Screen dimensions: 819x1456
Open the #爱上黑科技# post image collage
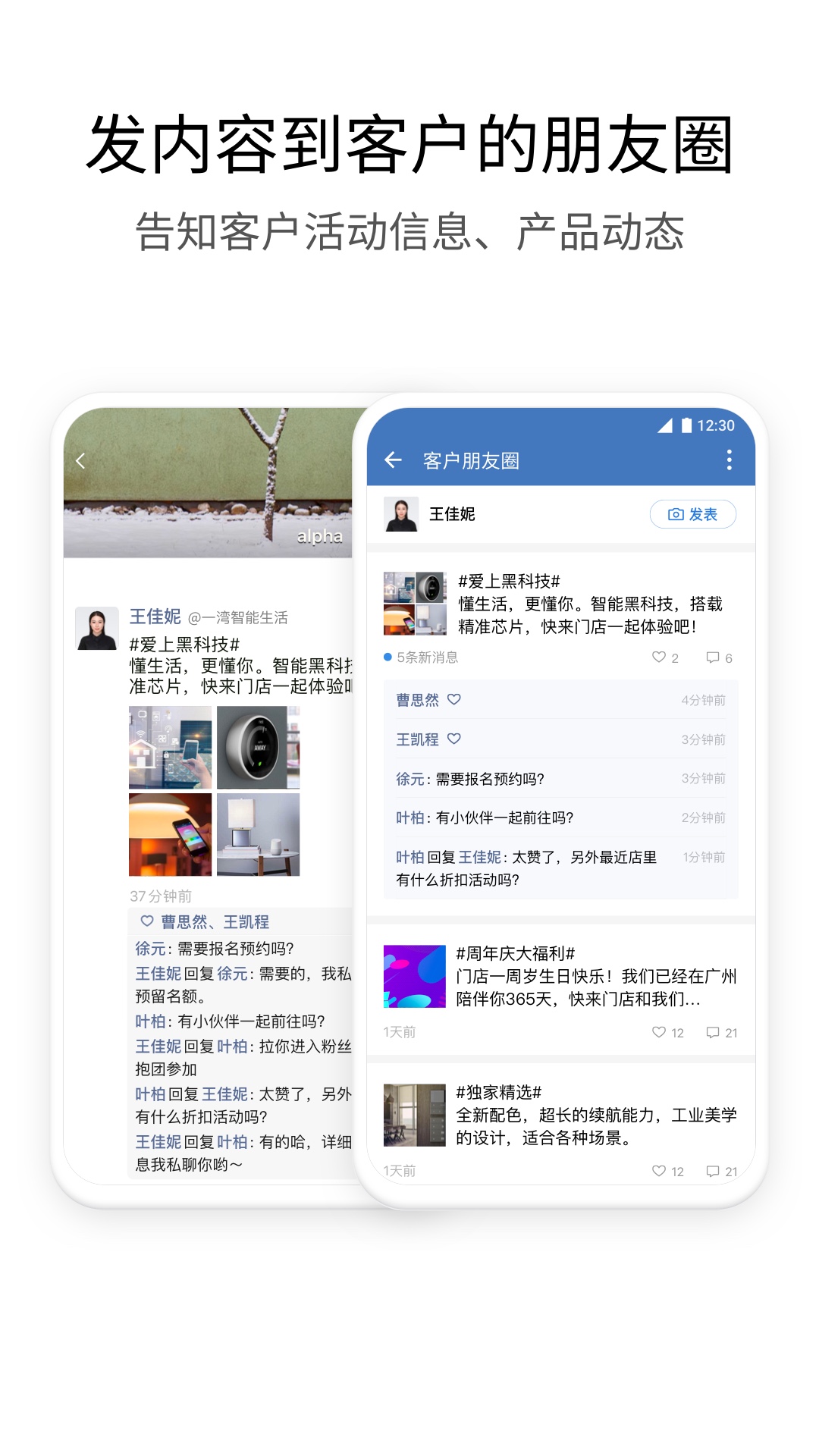click(415, 603)
